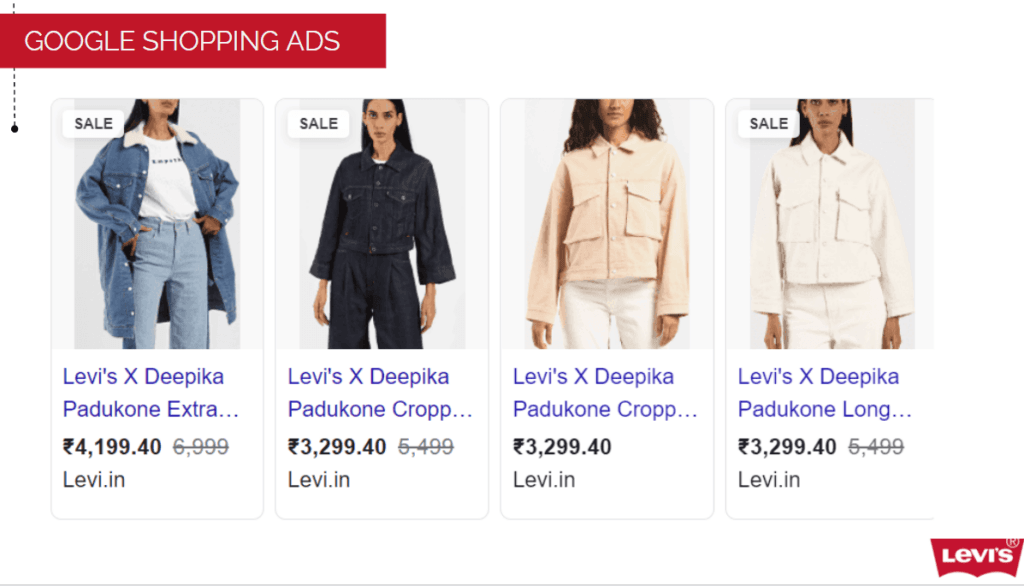
Task: Click the ₹3,299.40 price on the beige jacket ad
Action: click(x=563, y=447)
